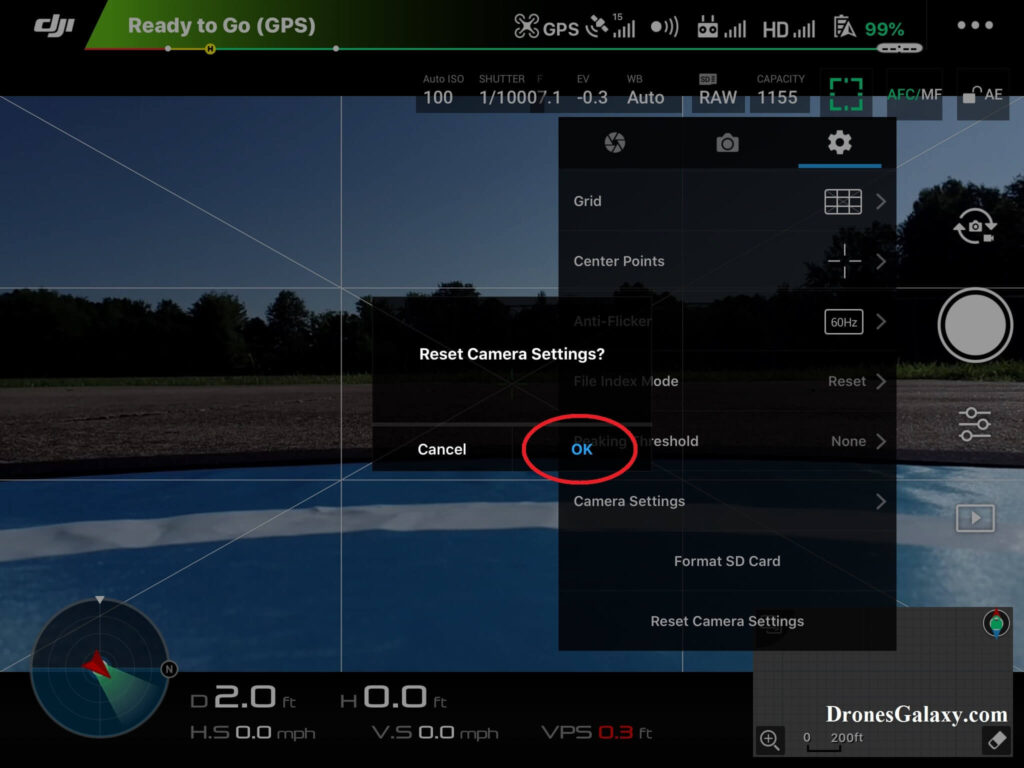This screenshot has width=1024, height=768.
Task: Tap grid layout icon in Grid row
Action: tap(843, 201)
